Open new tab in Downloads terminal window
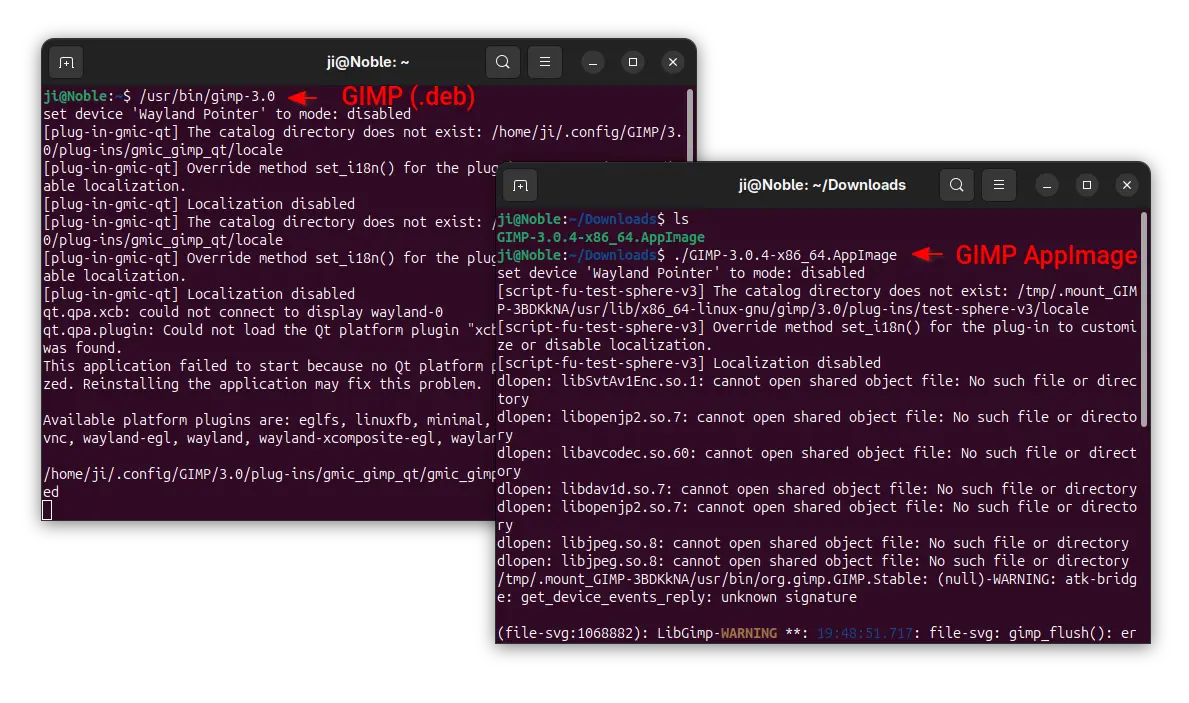The width and height of the screenshot is (1189, 703). click(520, 185)
